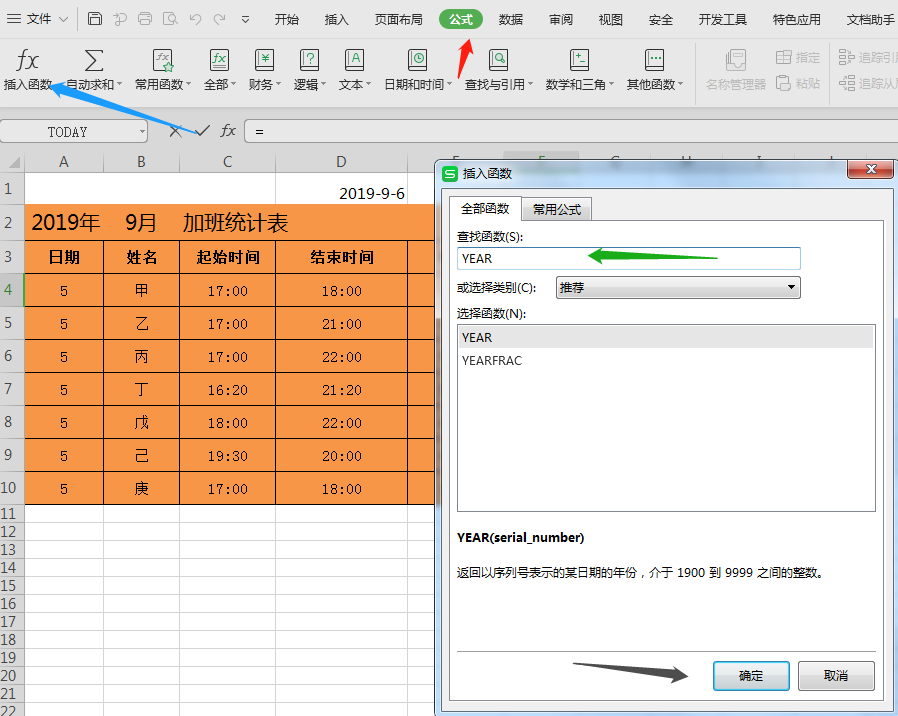Click the Save icon in quick toolbar
898x716 pixels.
pos(94,19)
